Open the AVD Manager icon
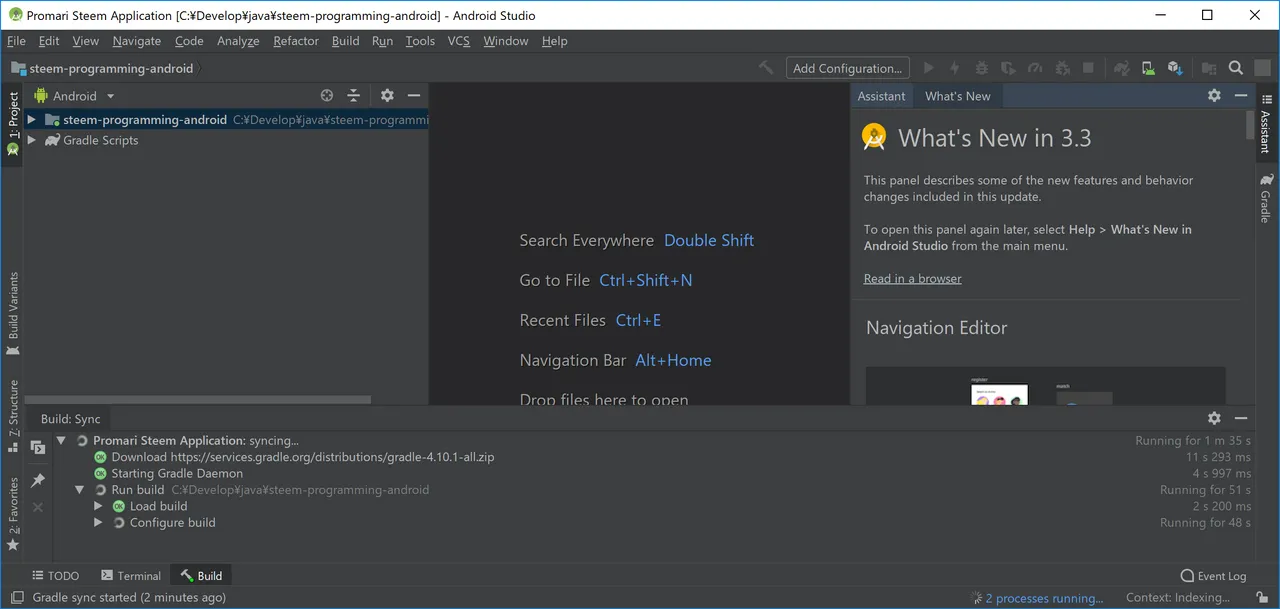1280x609 pixels. point(1149,68)
